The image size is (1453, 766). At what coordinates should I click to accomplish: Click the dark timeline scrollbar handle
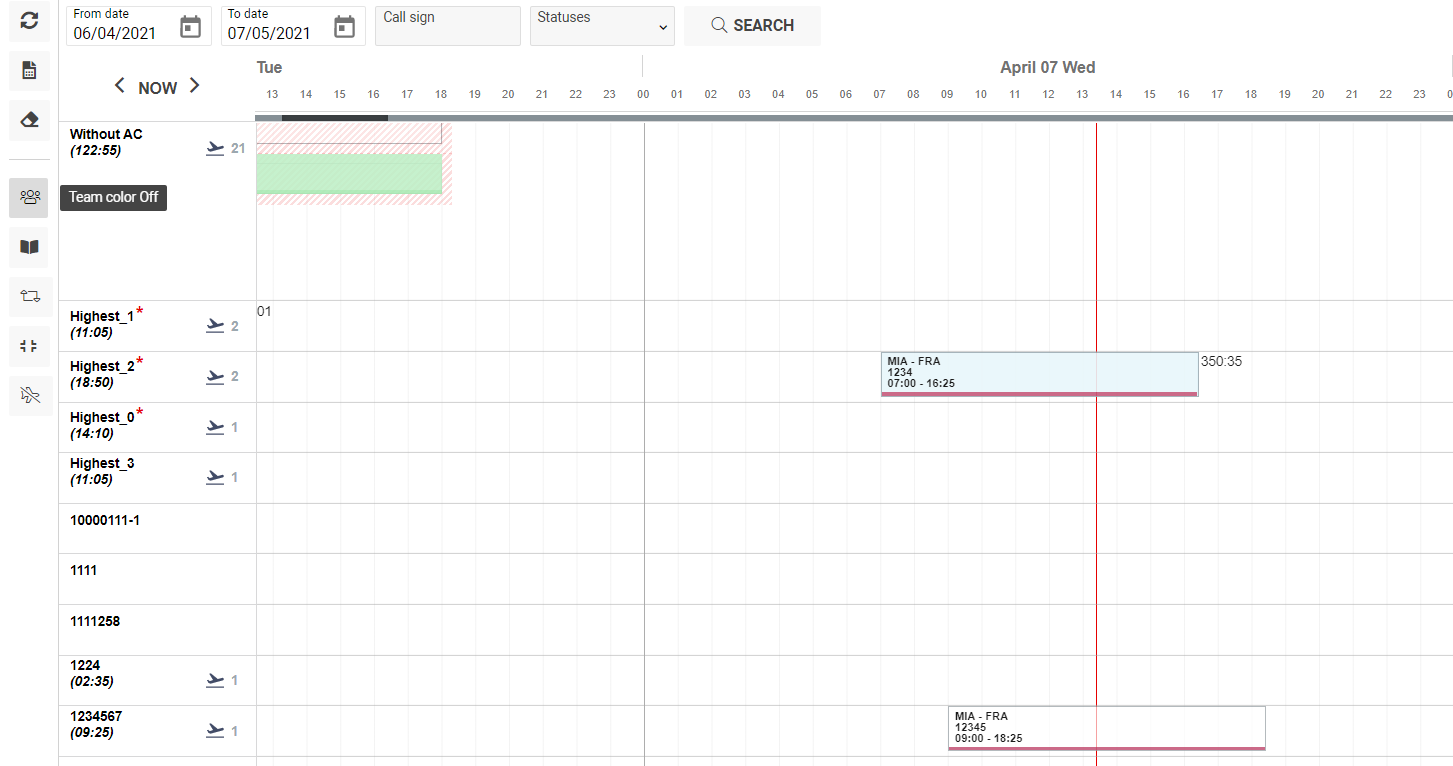[x=334, y=118]
